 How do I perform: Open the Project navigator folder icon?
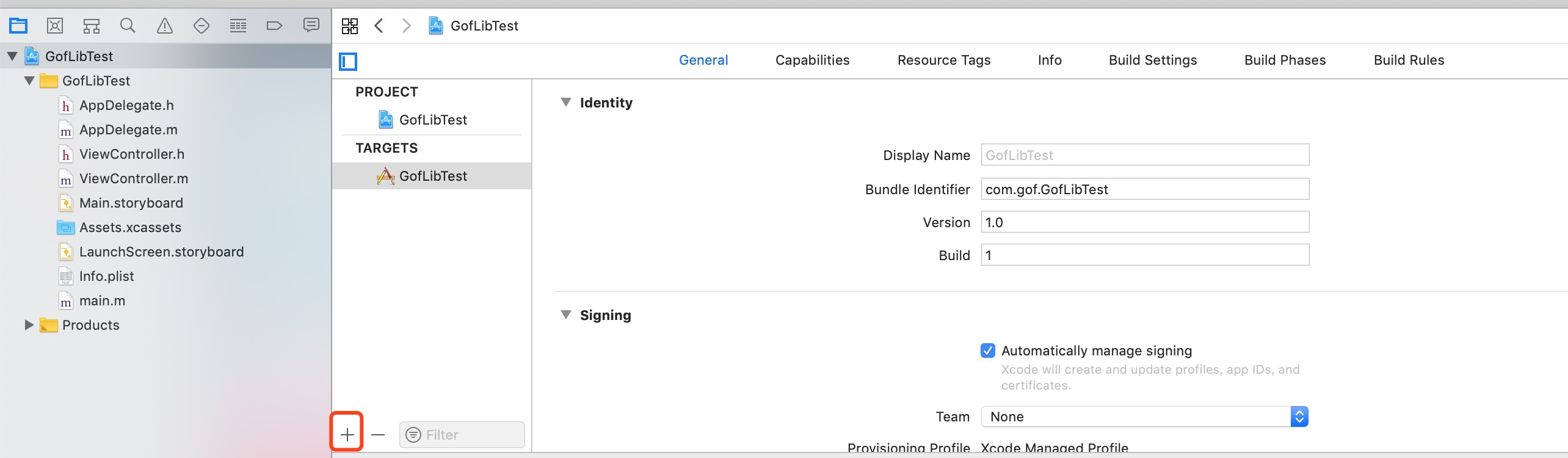click(18, 26)
